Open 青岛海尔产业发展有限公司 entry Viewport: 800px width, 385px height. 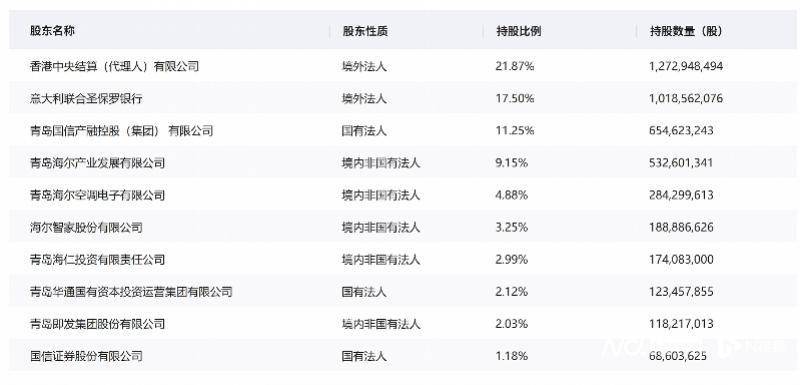[x=97, y=163]
